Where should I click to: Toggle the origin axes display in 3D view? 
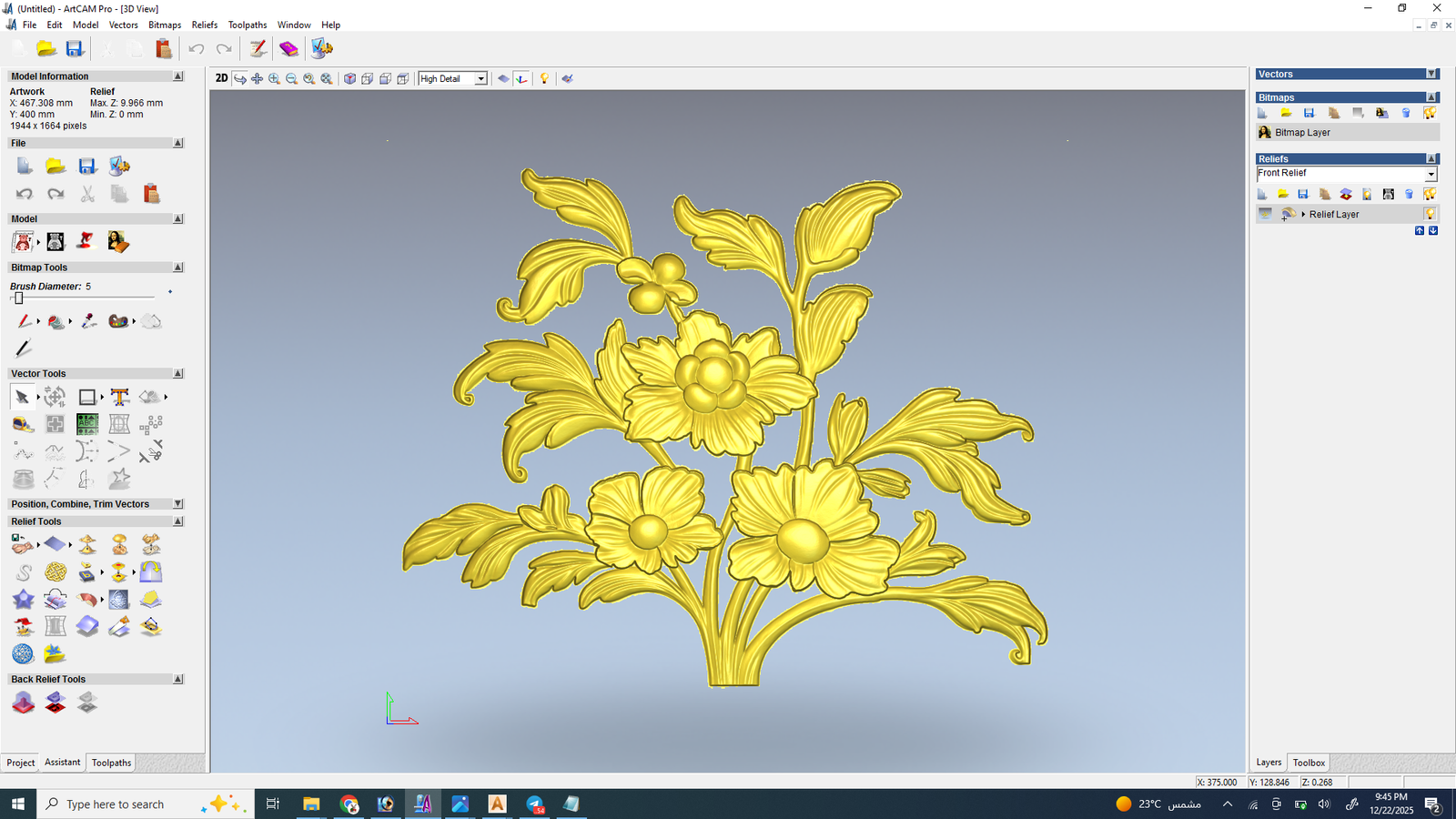click(521, 79)
